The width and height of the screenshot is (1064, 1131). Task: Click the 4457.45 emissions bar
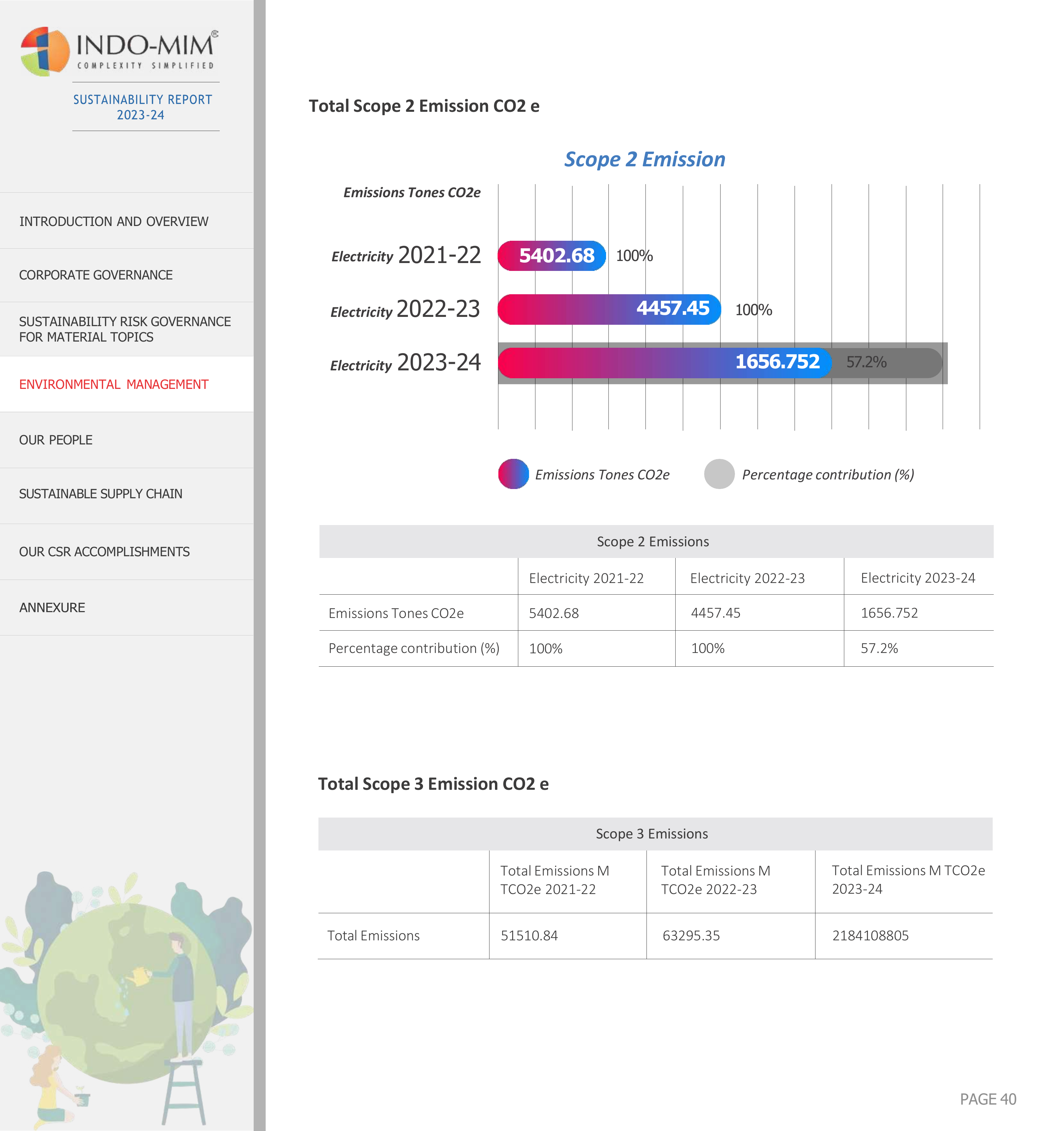pos(609,309)
